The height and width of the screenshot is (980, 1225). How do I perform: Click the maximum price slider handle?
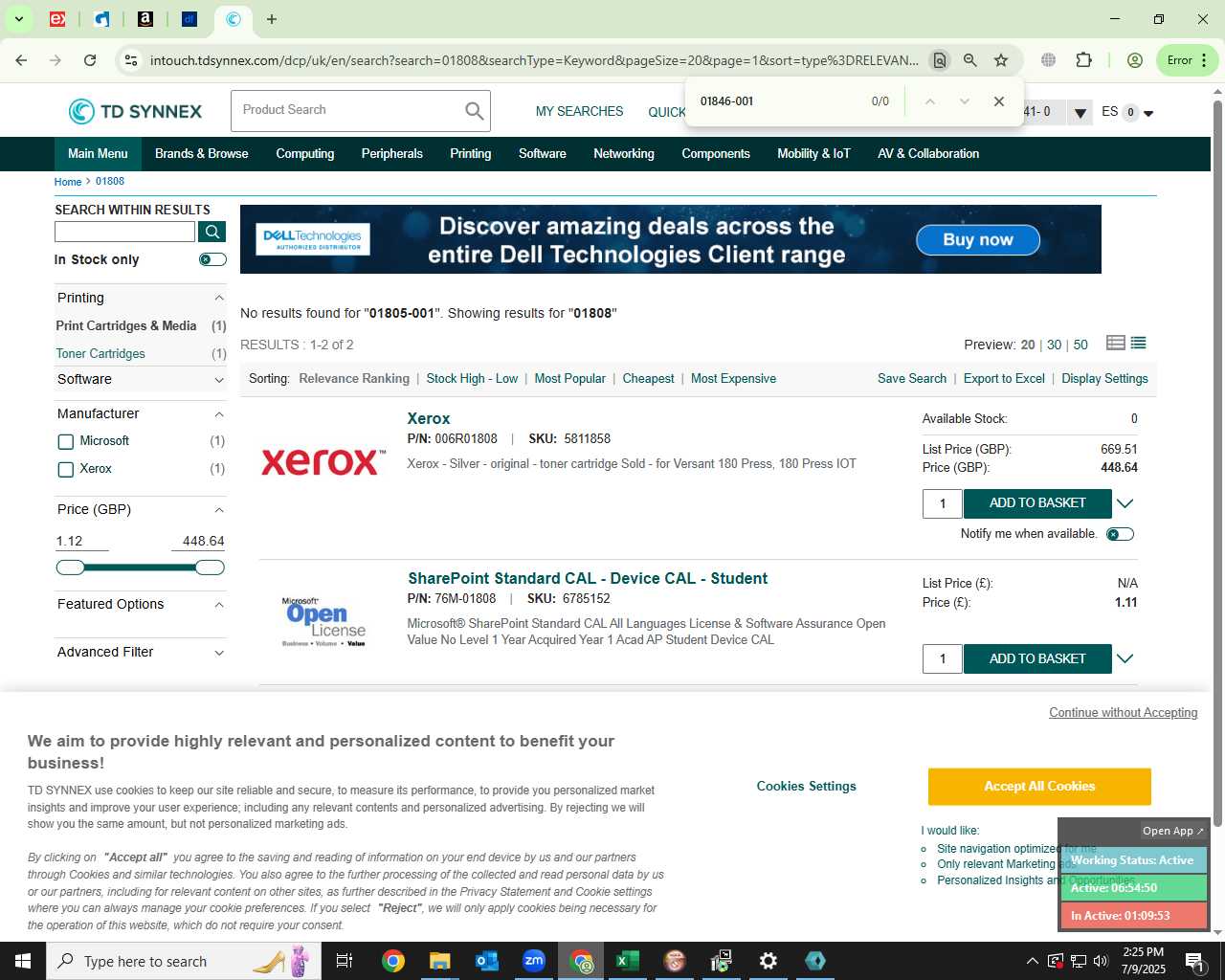pyautogui.click(x=210, y=568)
